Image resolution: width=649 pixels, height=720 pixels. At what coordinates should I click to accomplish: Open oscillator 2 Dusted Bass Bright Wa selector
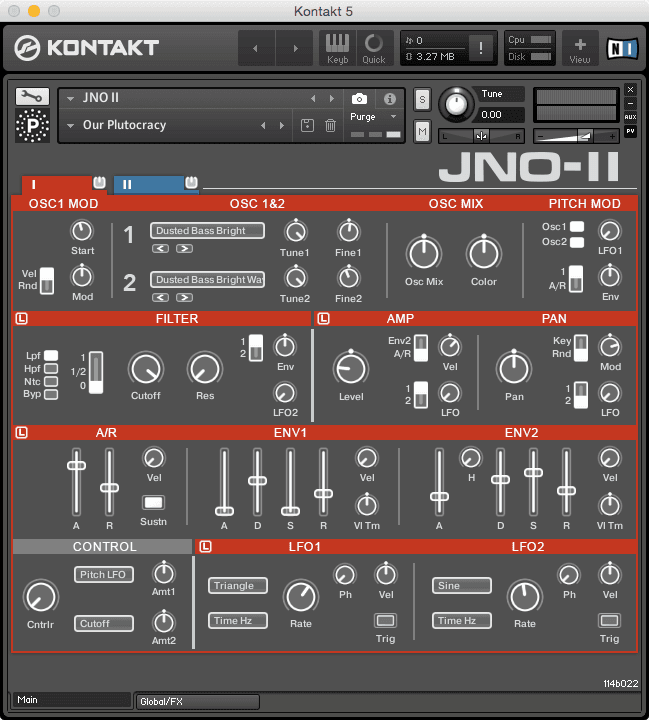pos(208,279)
